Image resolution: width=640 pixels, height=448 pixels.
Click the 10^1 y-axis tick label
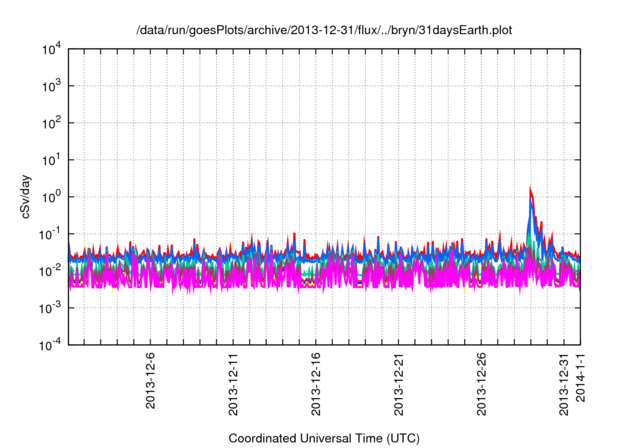coord(48,160)
